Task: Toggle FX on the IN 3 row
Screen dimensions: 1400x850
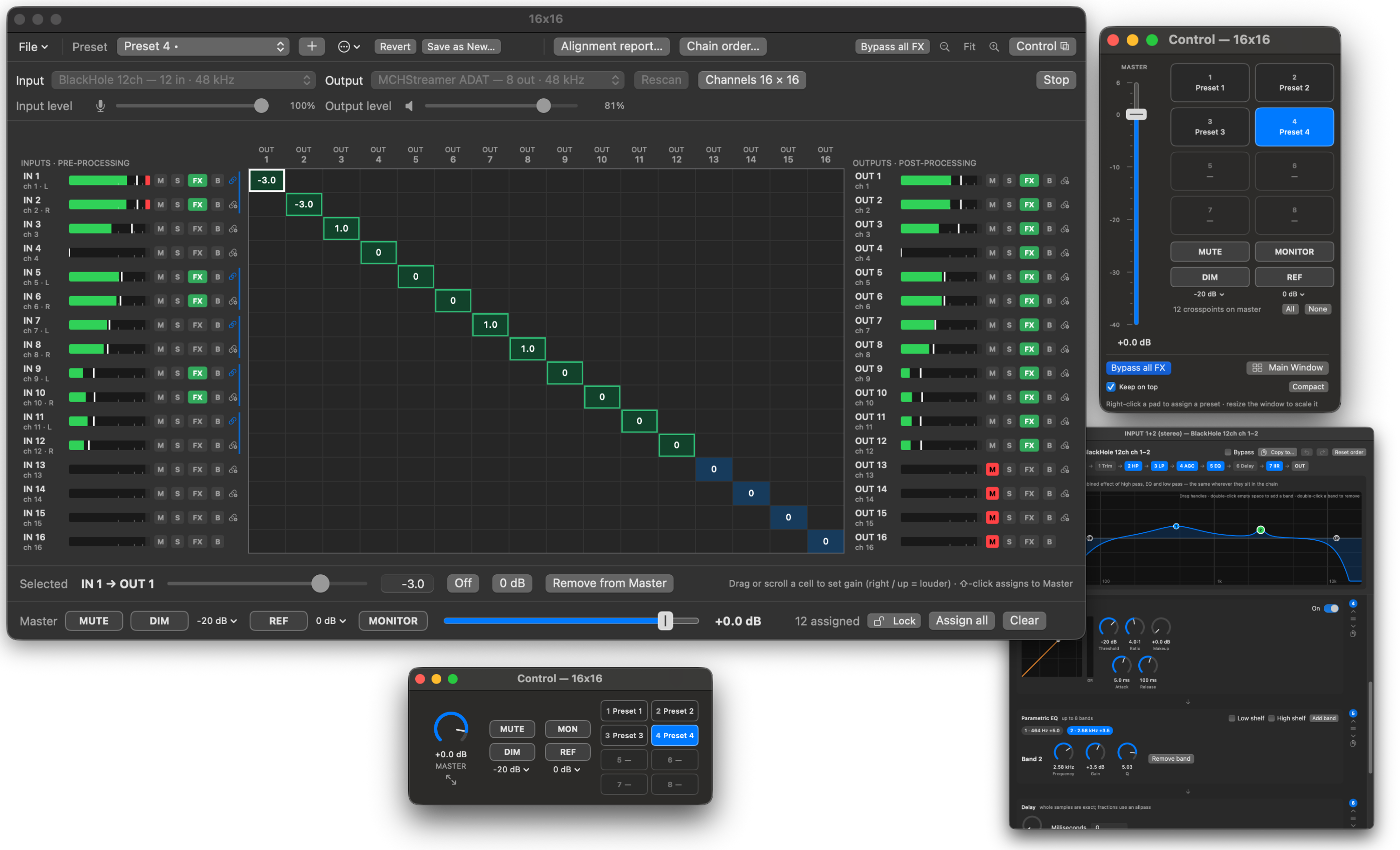Action: 197,229
